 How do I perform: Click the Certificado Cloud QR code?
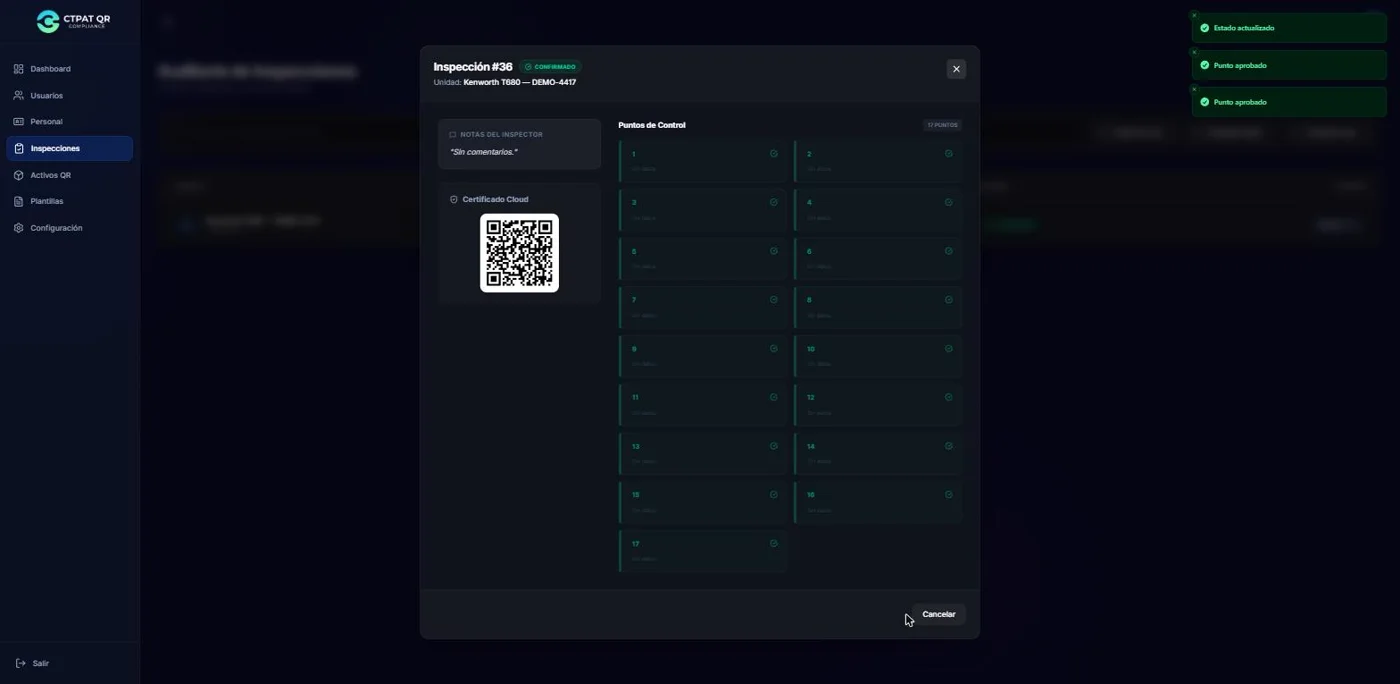tap(519, 253)
